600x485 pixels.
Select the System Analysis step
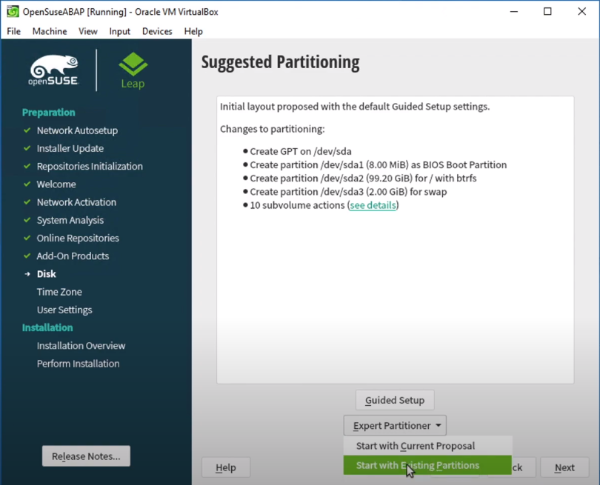tap(70, 220)
